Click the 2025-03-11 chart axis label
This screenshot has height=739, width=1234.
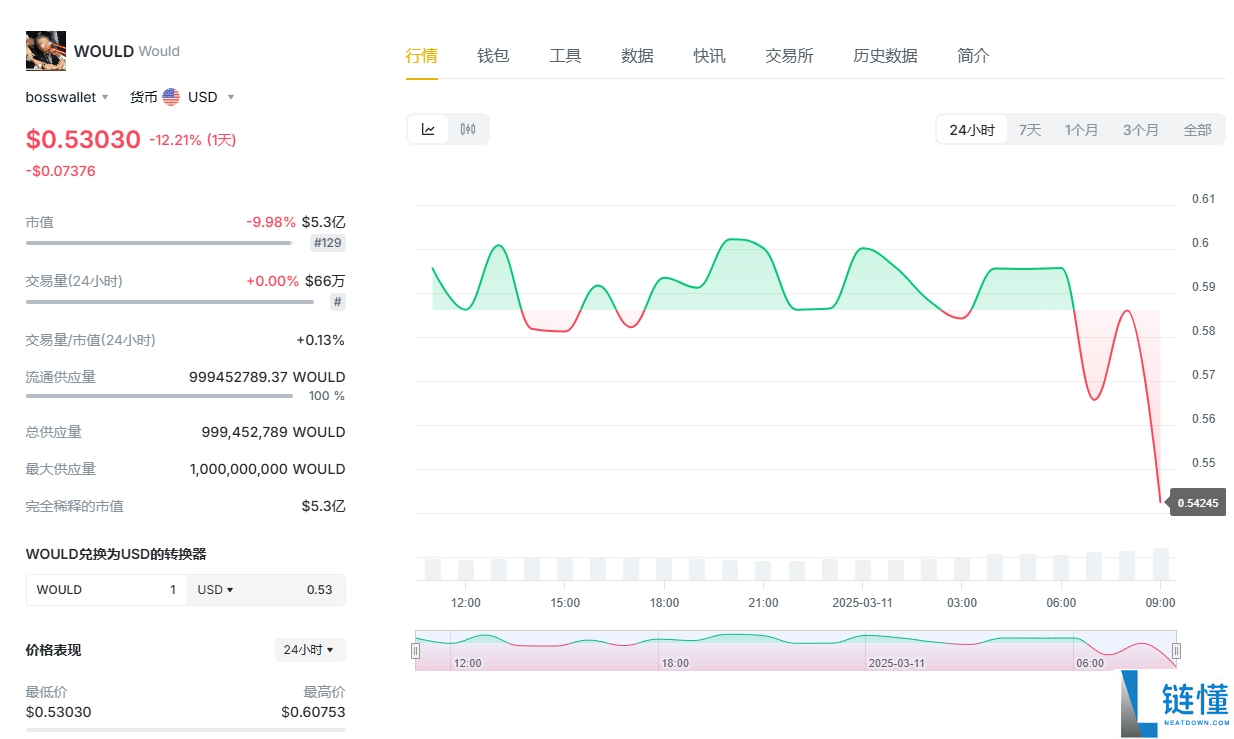pos(864,603)
